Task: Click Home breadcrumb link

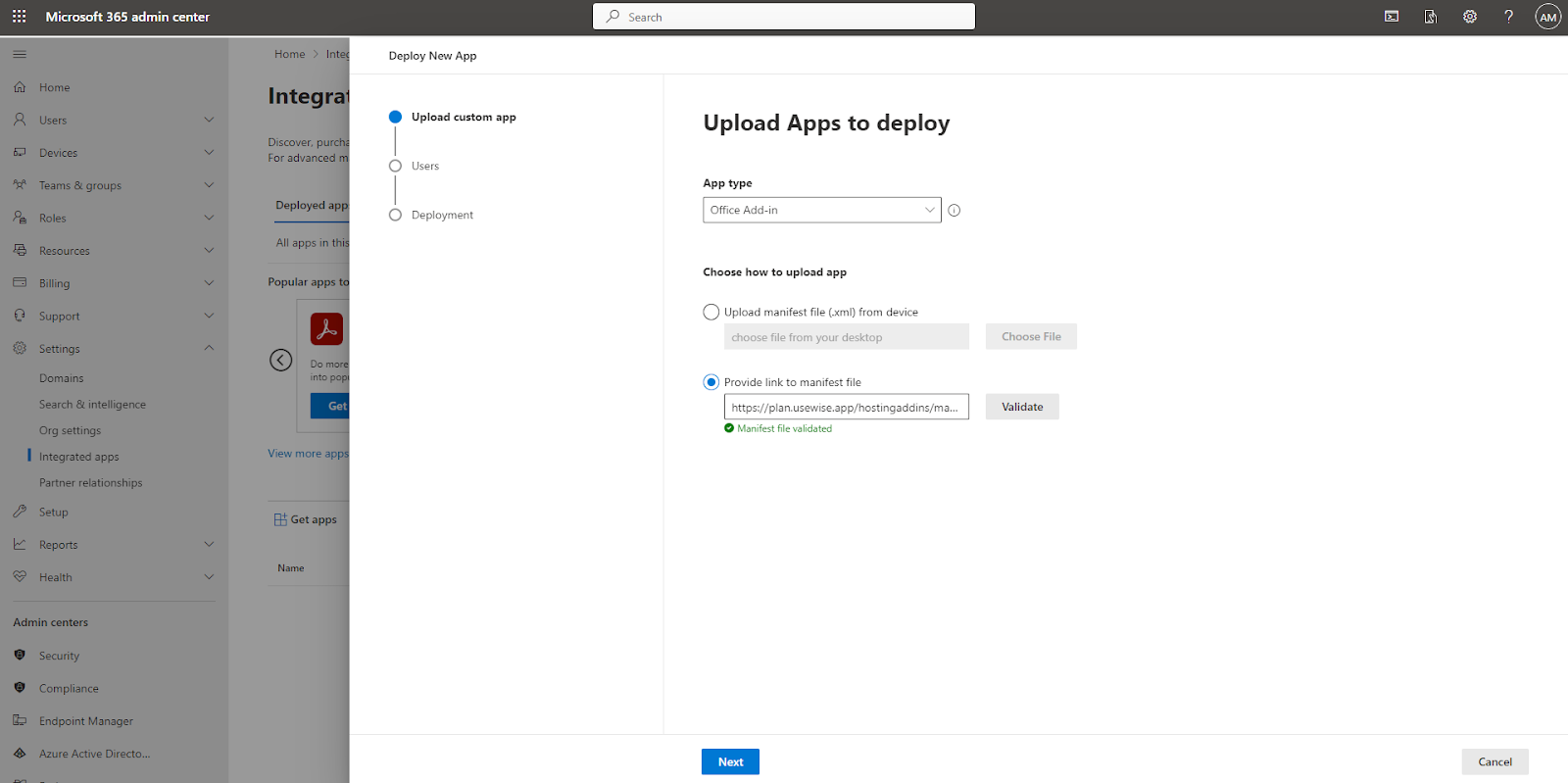Action: click(x=289, y=54)
